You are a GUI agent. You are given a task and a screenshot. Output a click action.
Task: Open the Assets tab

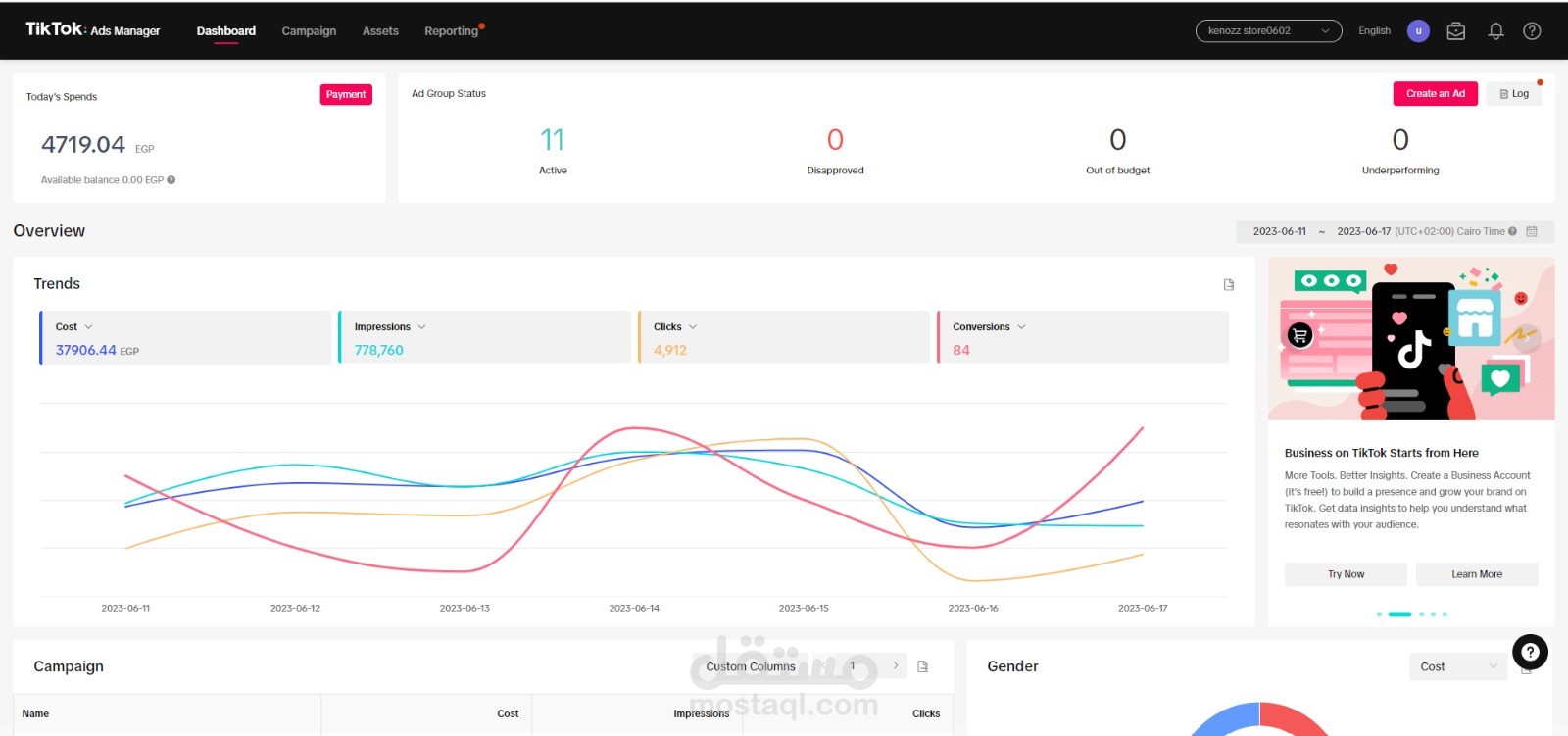tap(380, 31)
